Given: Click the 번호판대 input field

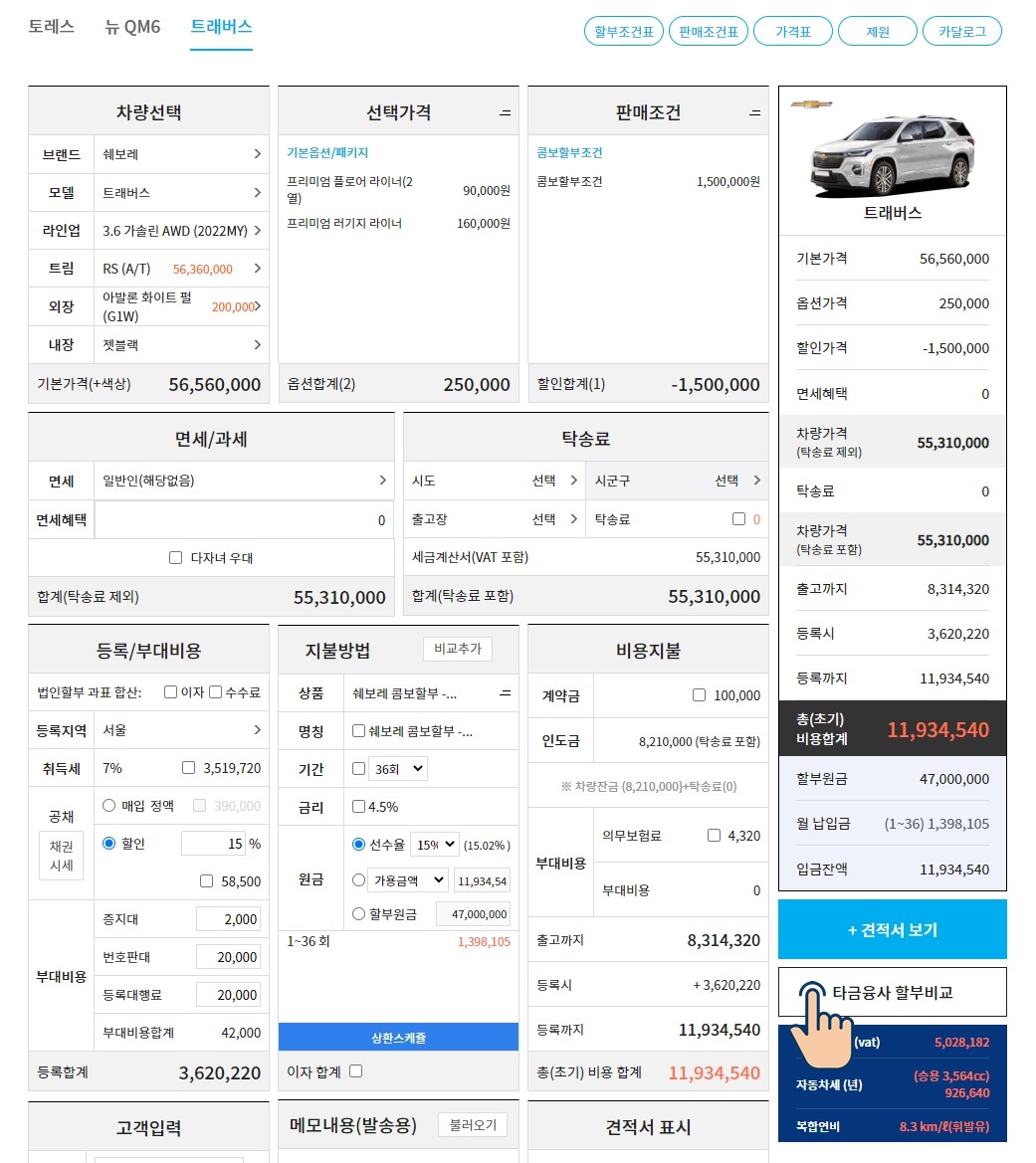Looking at the screenshot, I should [229, 957].
